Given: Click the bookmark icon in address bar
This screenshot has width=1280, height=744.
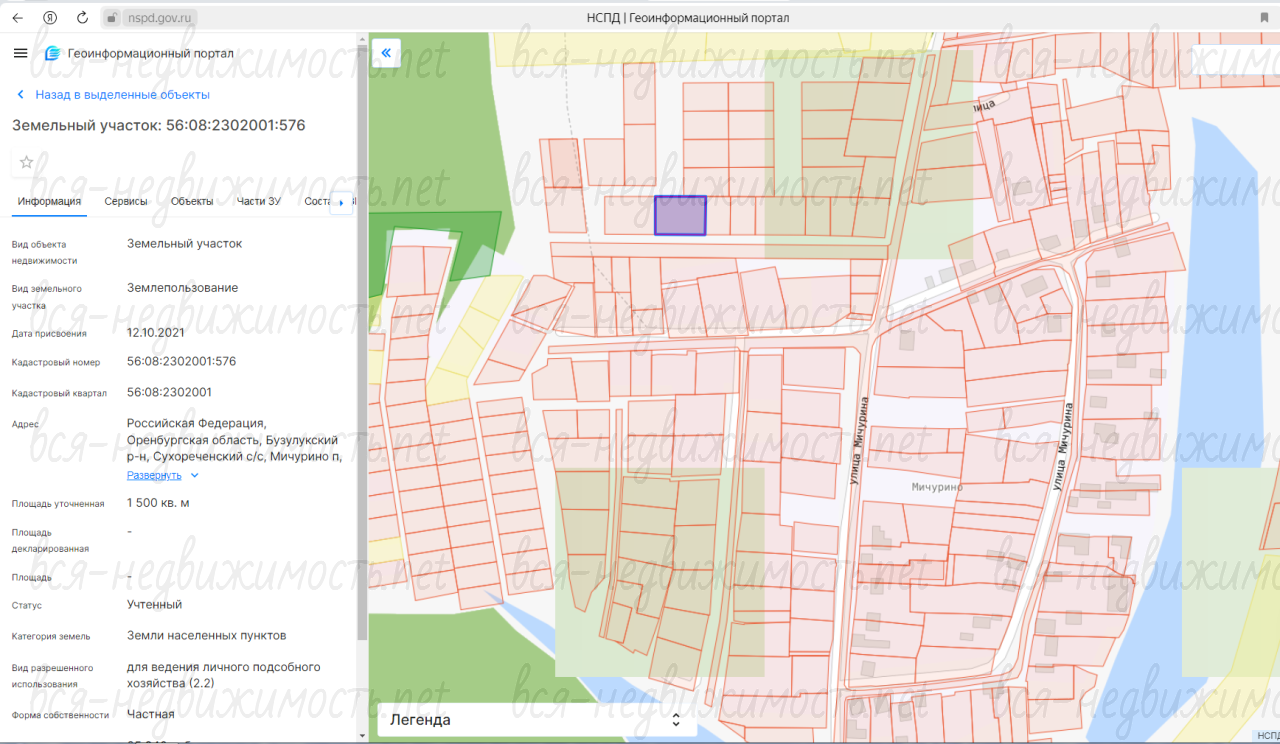Looking at the screenshot, I should point(1264,18).
